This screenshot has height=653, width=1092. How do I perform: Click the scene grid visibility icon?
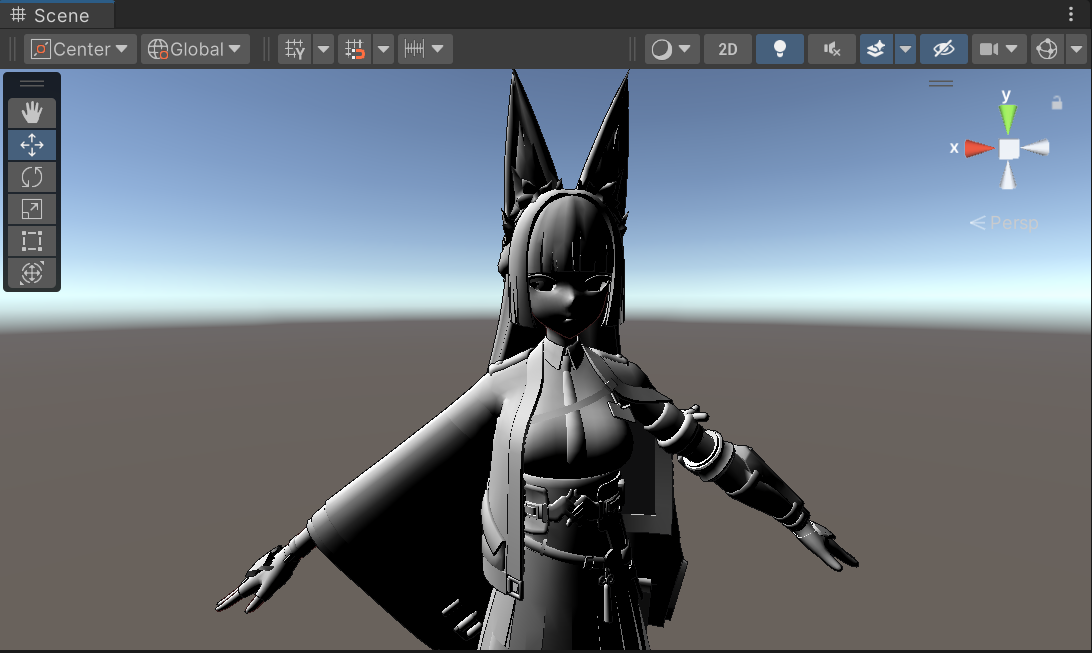click(295, 49)
